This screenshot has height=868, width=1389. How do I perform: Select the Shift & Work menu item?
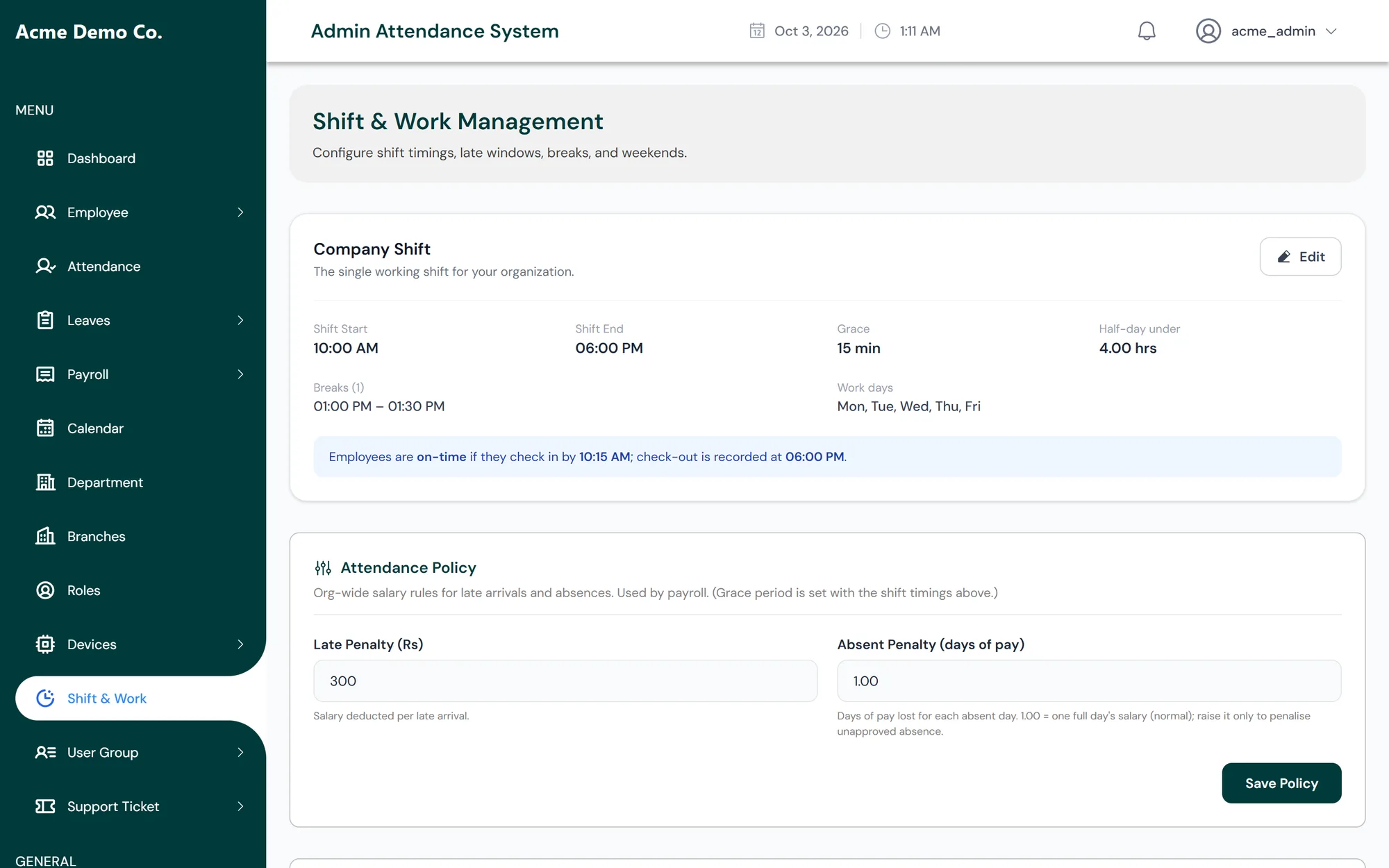click(140, 699)
